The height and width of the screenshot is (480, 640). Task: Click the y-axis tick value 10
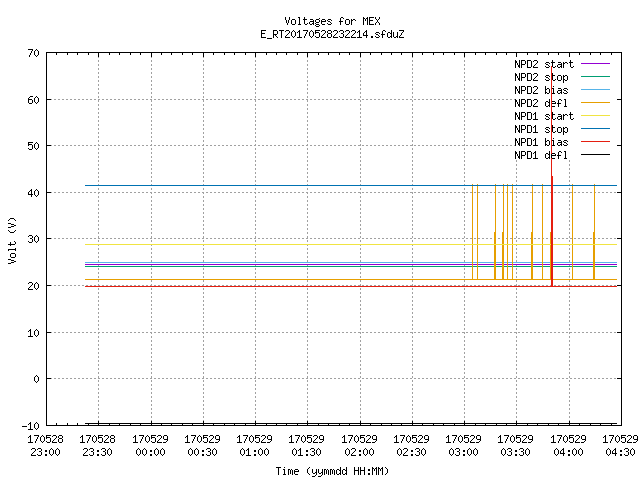point(33,333)
